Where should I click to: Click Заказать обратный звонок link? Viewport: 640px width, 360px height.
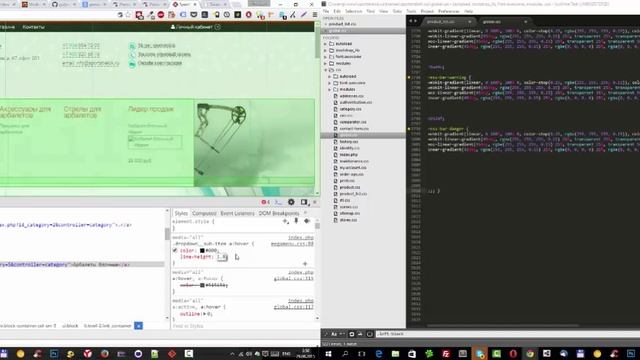[x=164, y=54]
